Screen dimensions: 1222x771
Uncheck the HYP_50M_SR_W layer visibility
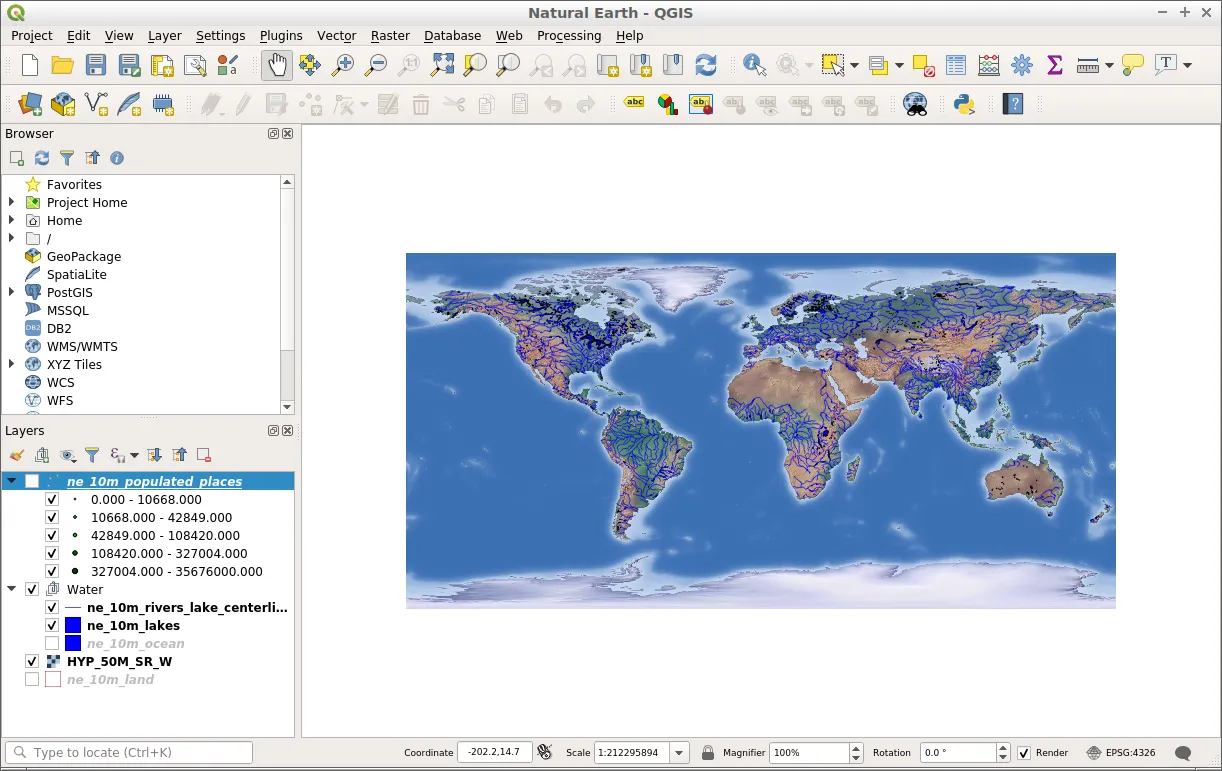32,662
